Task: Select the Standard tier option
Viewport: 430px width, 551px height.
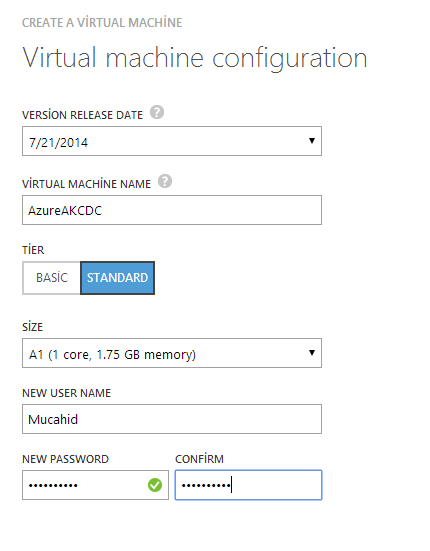Action: click(x=117, y=278)
